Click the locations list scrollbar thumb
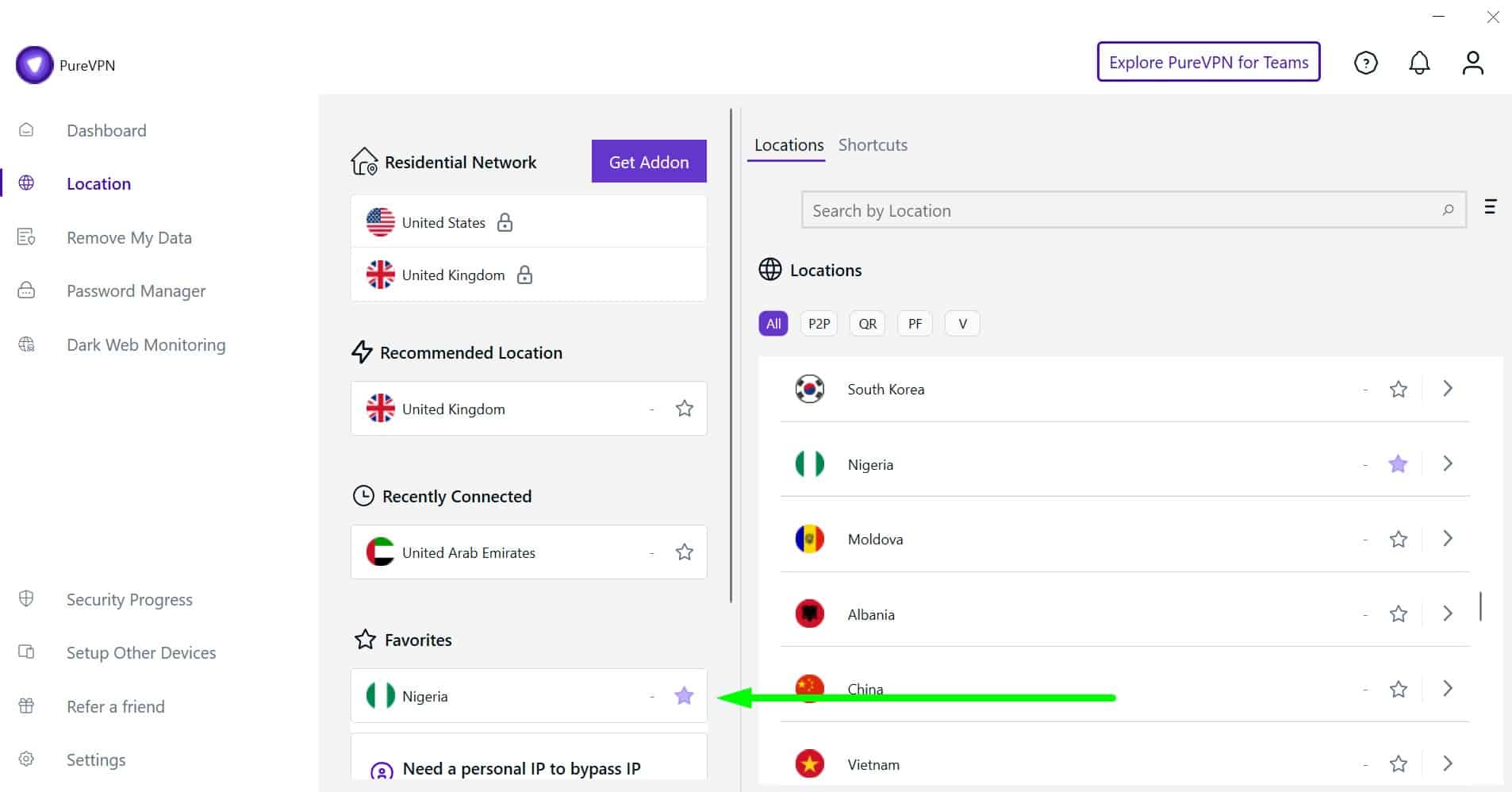Viewport: 1512px width, 792px height. (x=1480, y=606)
